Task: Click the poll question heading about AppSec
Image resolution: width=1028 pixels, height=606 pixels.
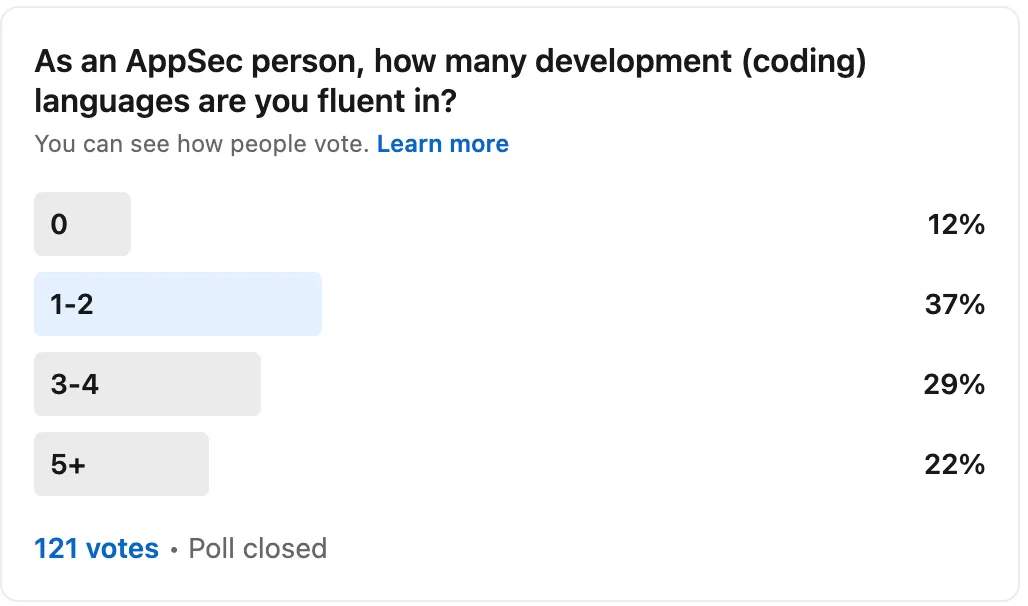Action: click(450, 81)
